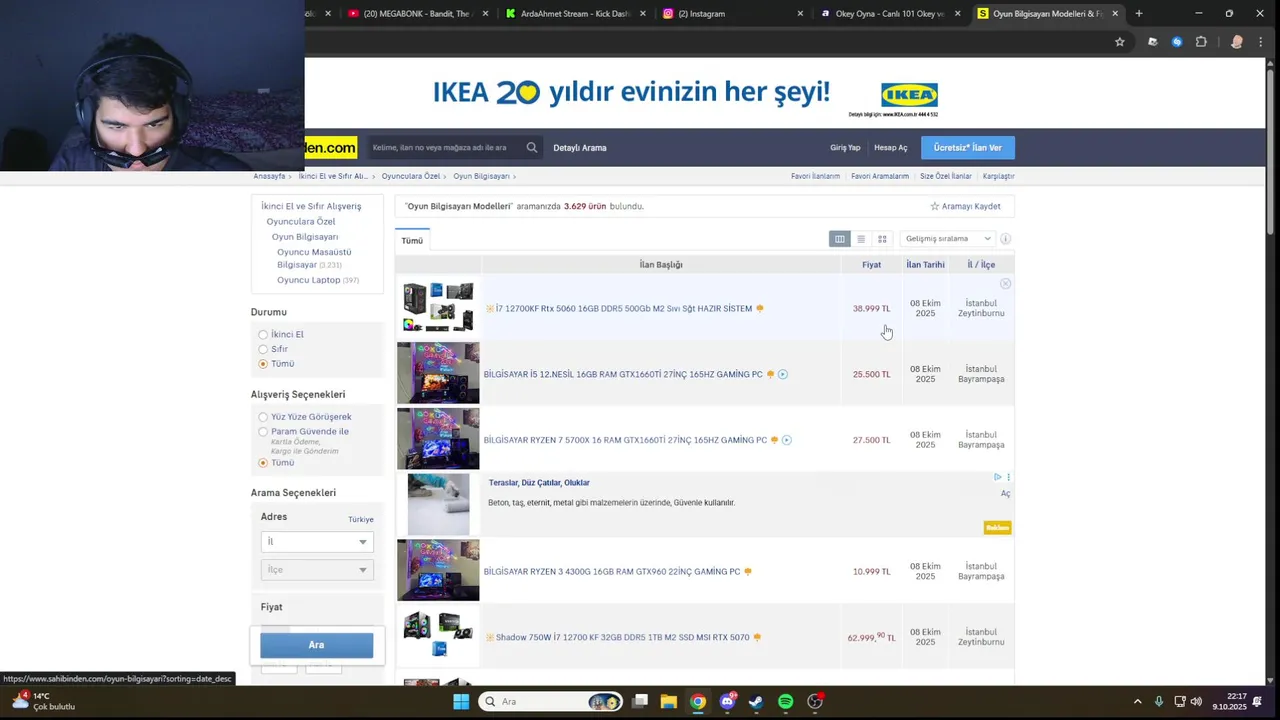Click video play icon on RYZEN 7 5700X listing
The height and width of the screenshot is (720, 1280).
787,440
